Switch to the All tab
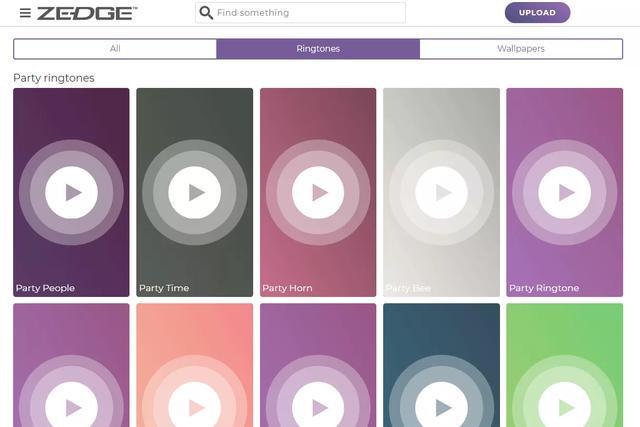The image size is (640, 427). tap(115, 49)
